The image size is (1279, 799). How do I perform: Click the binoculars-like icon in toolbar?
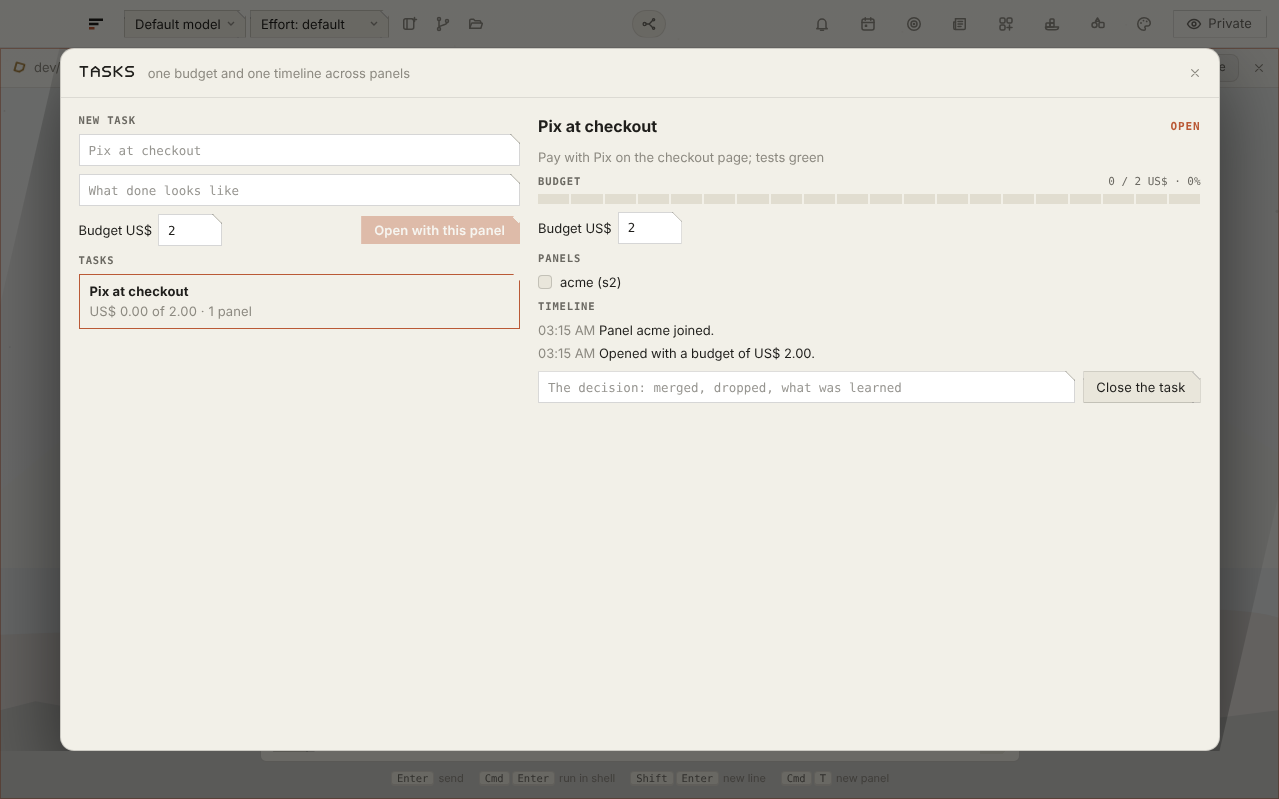click(x=1098, y=24)
